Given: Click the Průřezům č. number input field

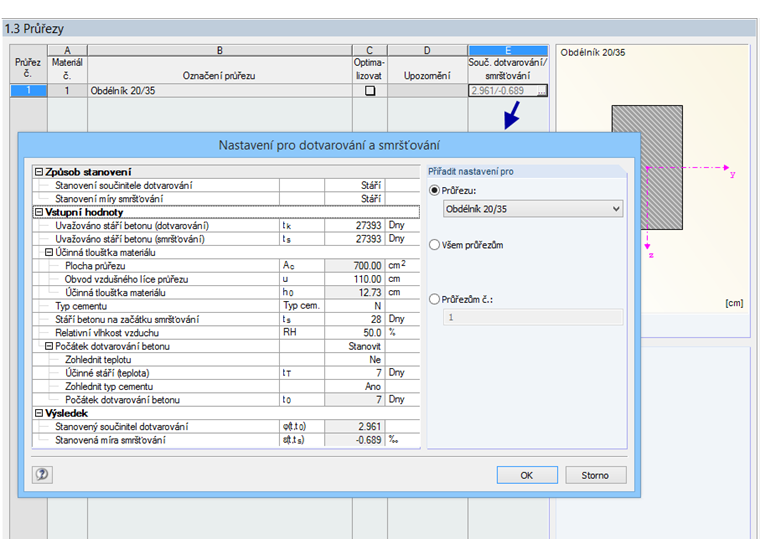Looking at the screenshot, I should click(533, 318).
